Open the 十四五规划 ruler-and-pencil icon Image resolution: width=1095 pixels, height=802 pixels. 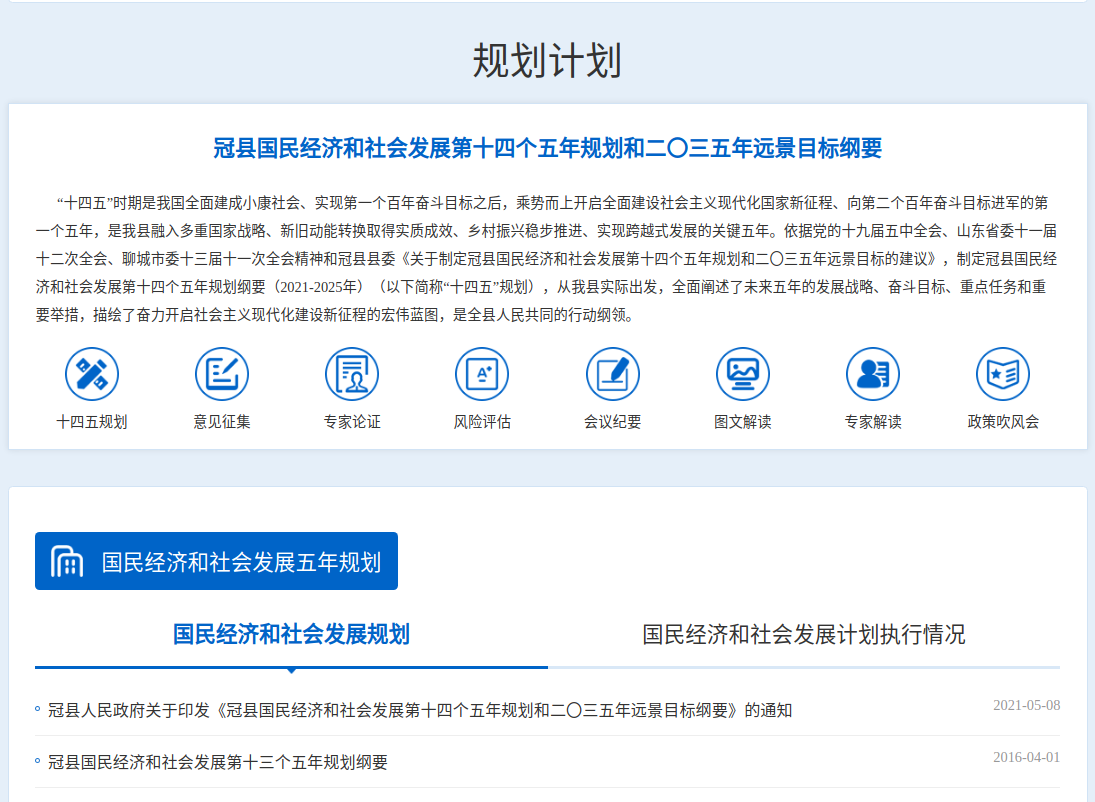[91, 374]
